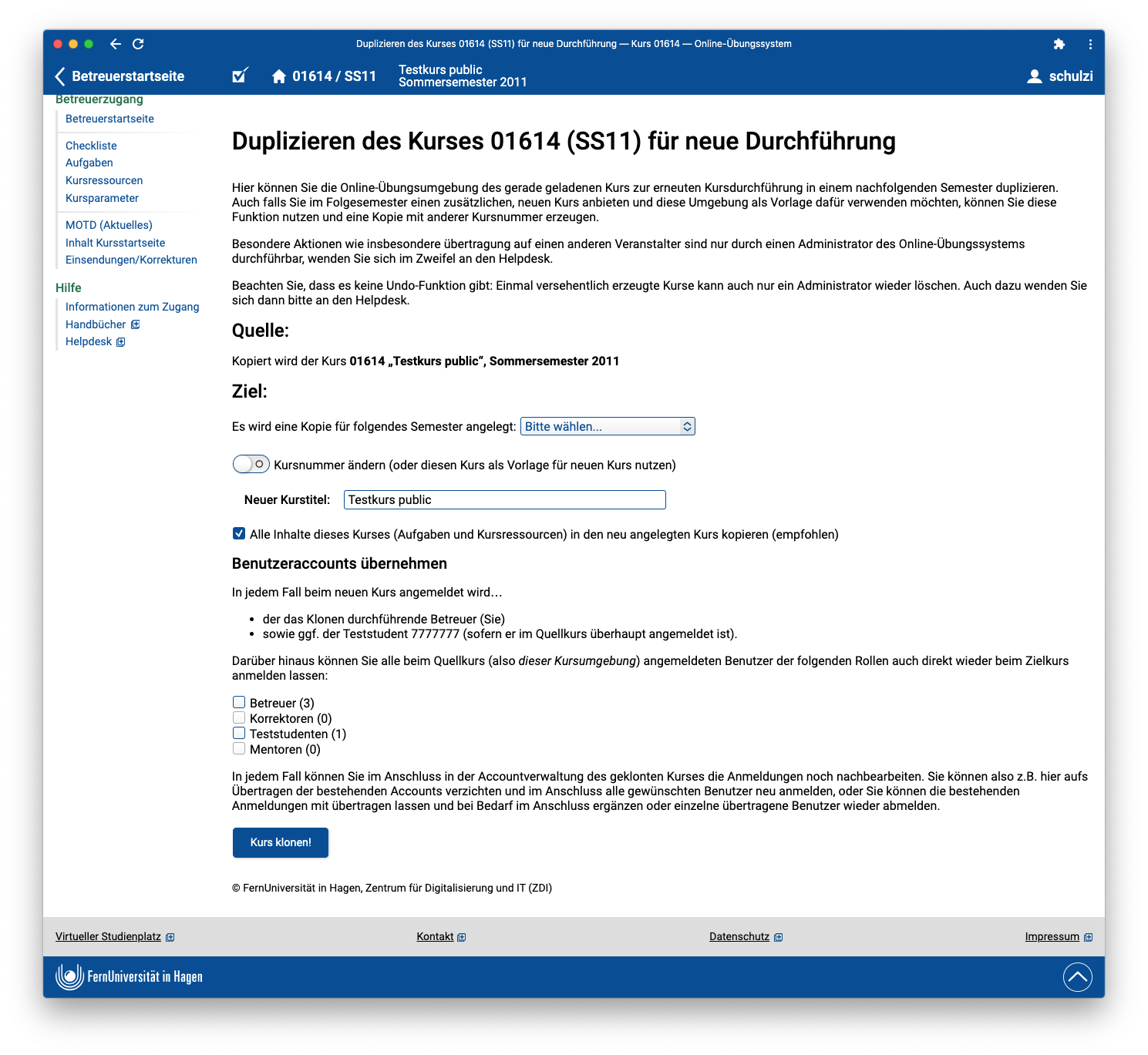The image size is (1148, 1055).
Task: Open the extensions puzzle icon
Action: tap(1059, 44)
